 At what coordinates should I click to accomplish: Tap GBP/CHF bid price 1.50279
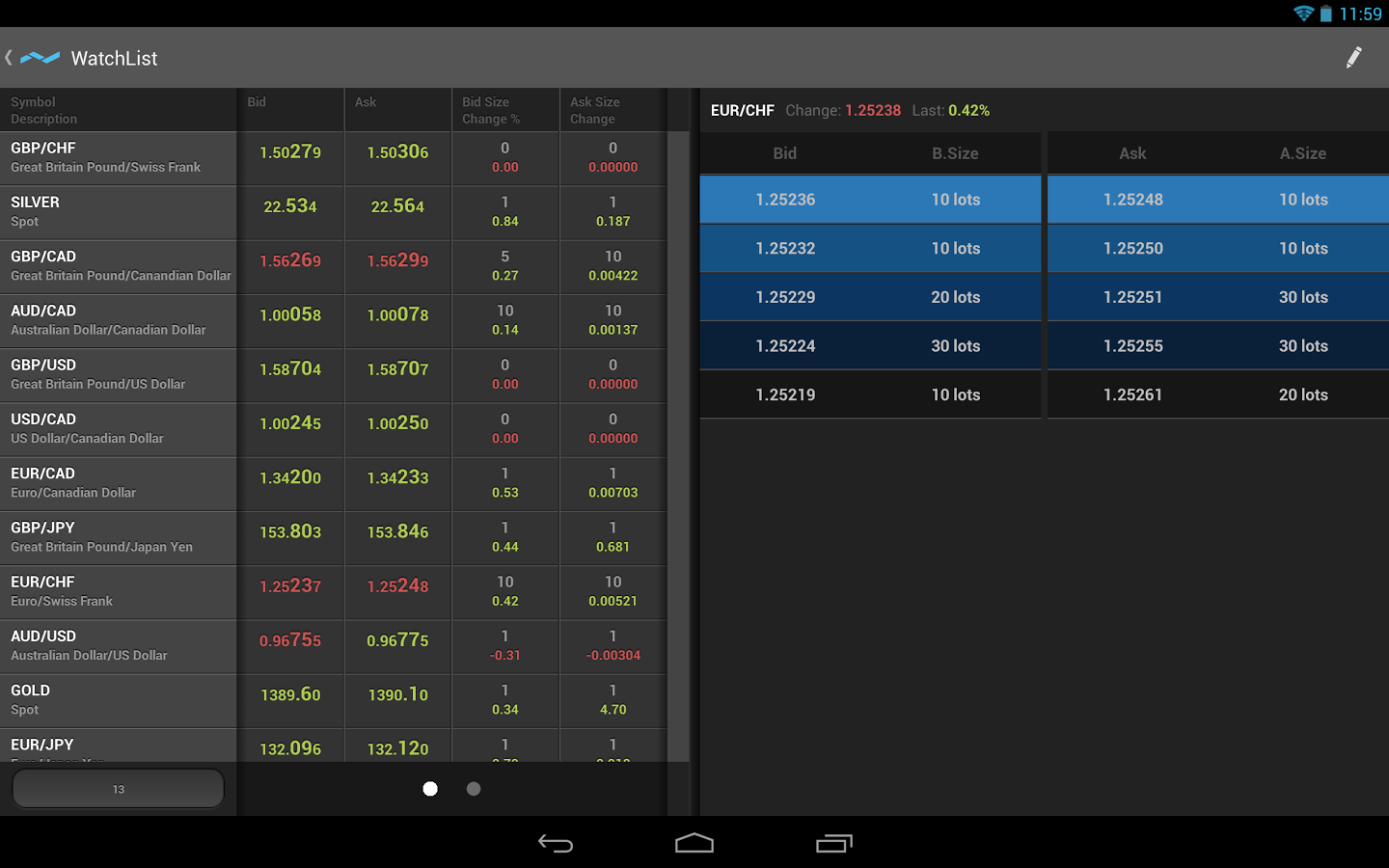coord(290,152)
